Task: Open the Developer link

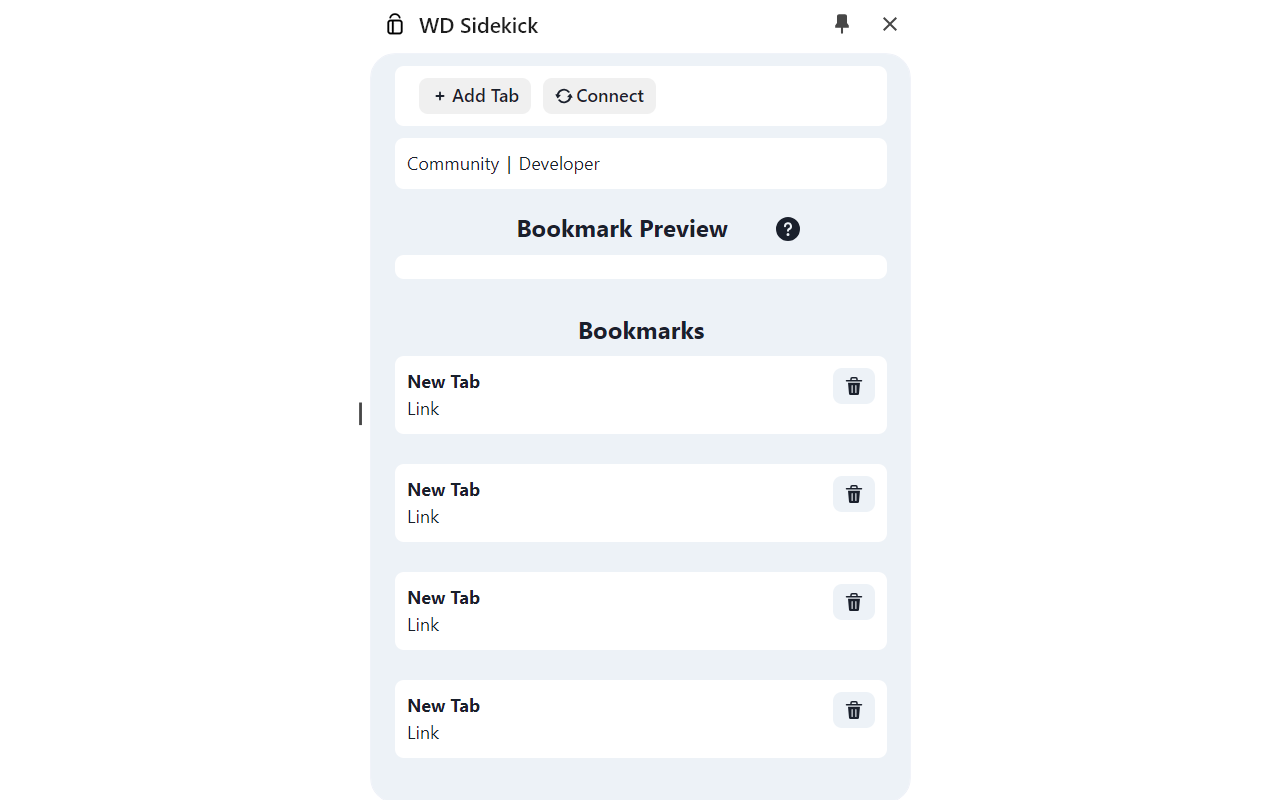Action: coord(559,164)
